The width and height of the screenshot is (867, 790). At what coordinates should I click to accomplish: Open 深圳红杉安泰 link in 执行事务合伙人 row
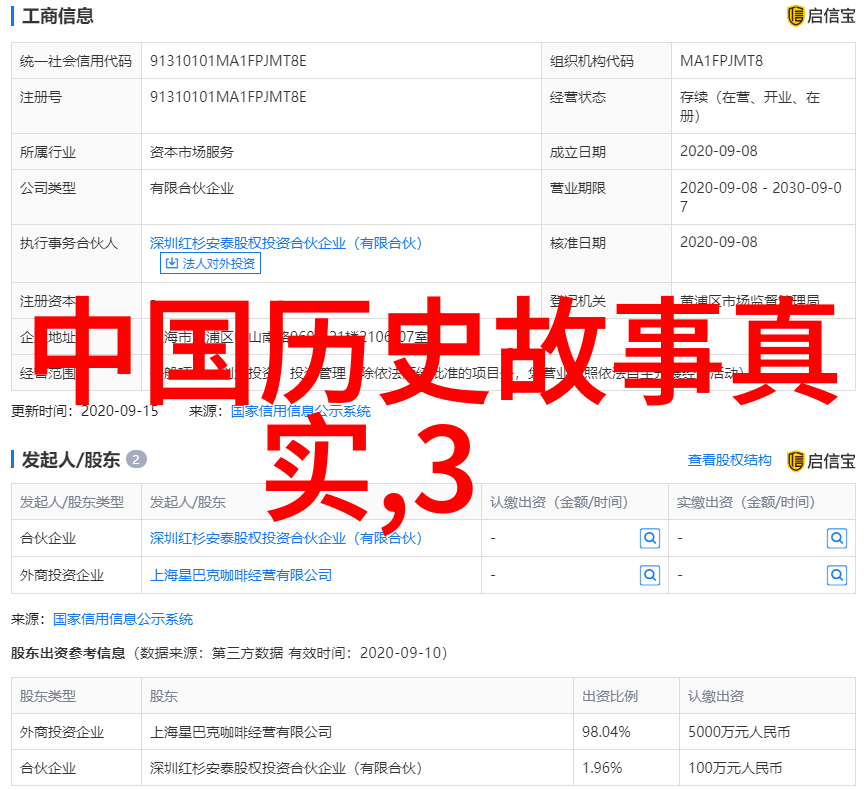click(x=286, y=243)
